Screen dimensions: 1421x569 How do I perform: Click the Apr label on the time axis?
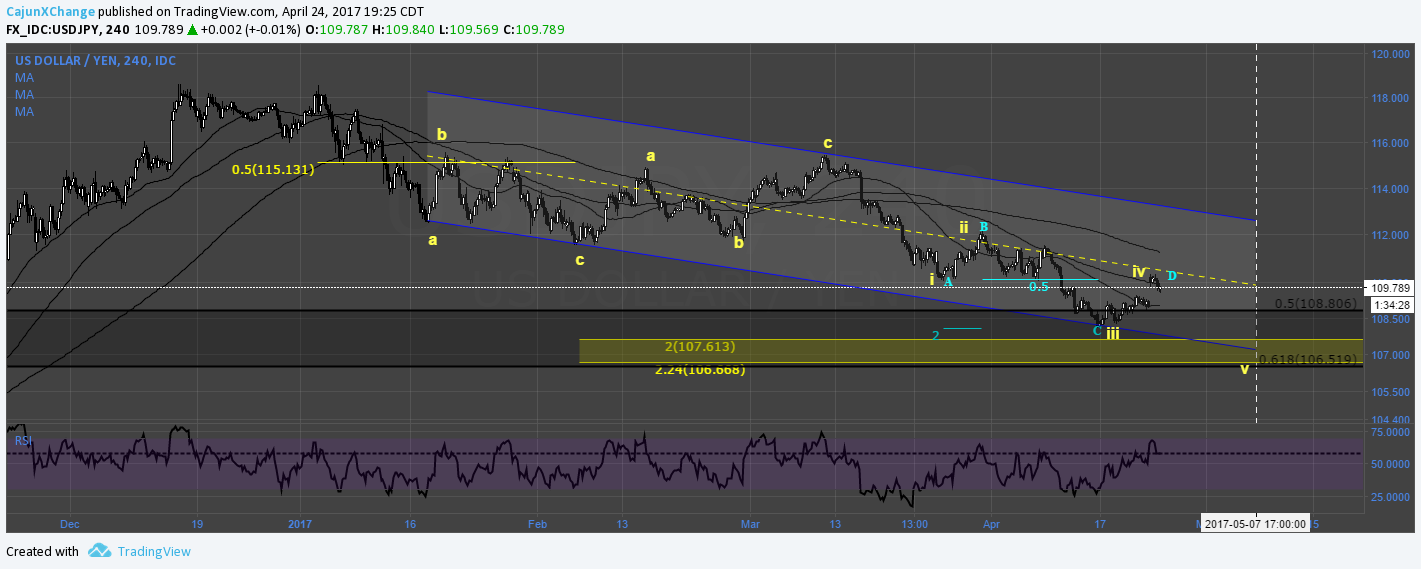click(x=991, y=524)
